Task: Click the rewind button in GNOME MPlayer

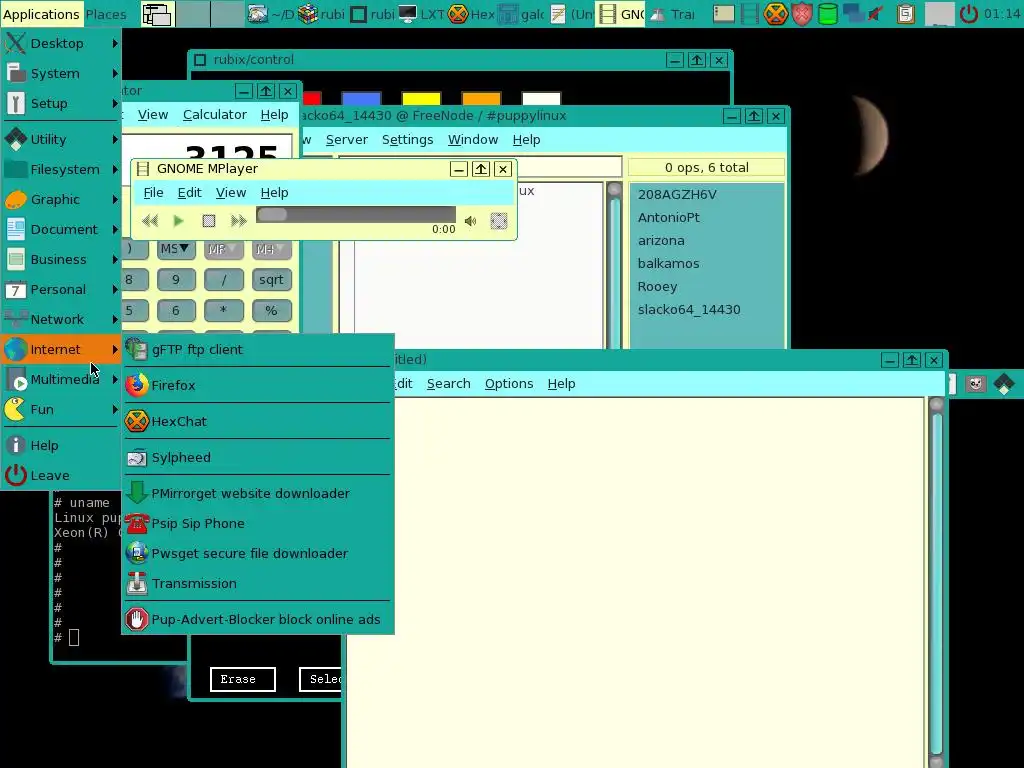Action: (150, 221)
